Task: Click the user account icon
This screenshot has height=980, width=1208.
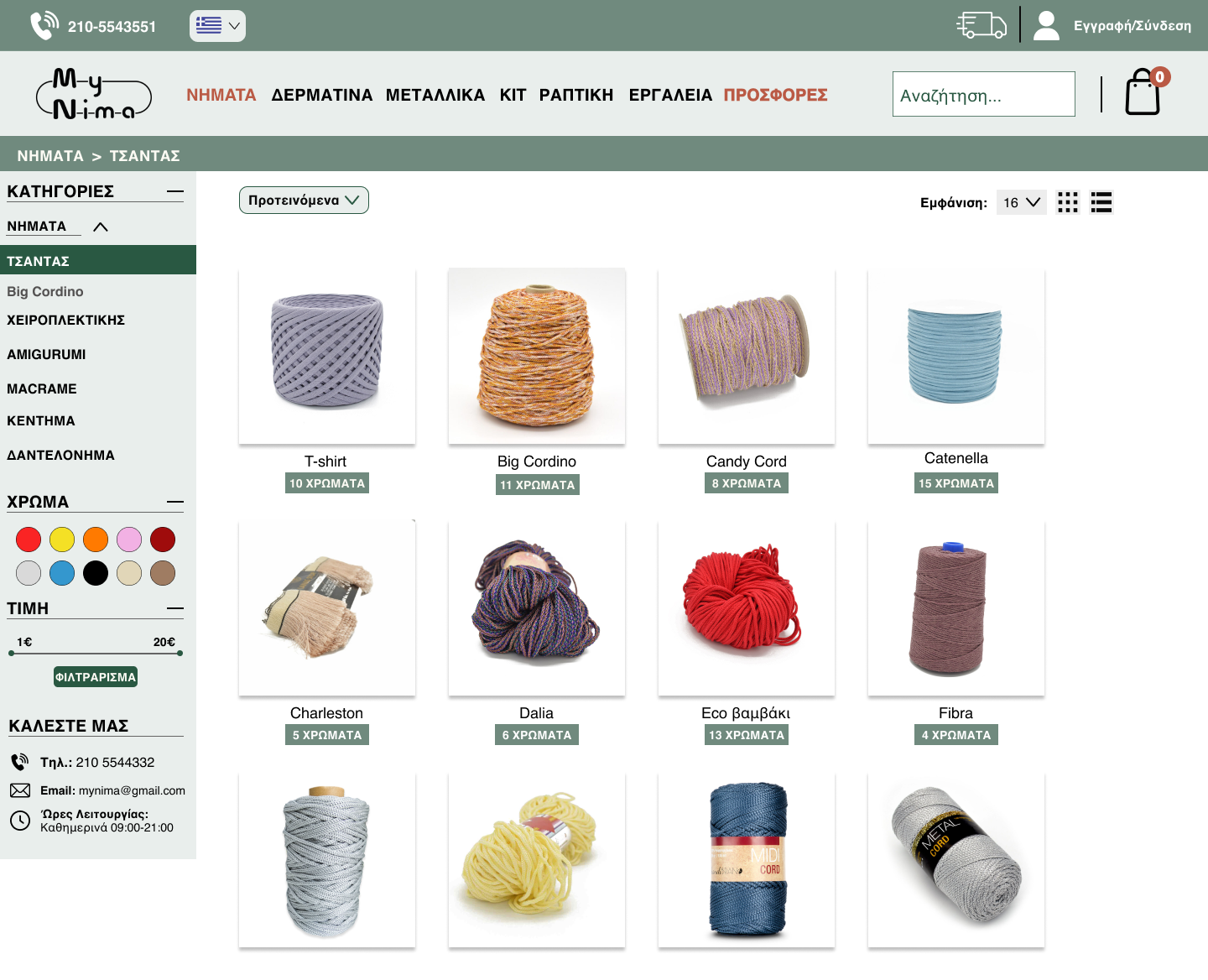Action: tap(1046, 25)
